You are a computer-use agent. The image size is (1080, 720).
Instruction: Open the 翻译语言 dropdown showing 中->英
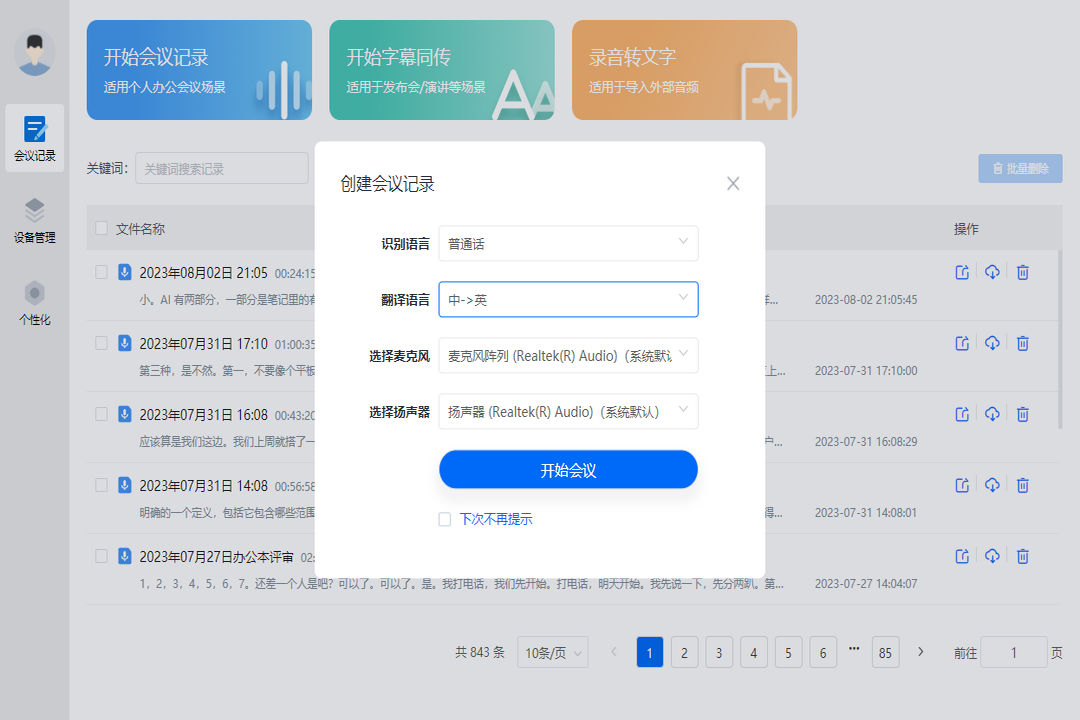[x=568, y=299]
